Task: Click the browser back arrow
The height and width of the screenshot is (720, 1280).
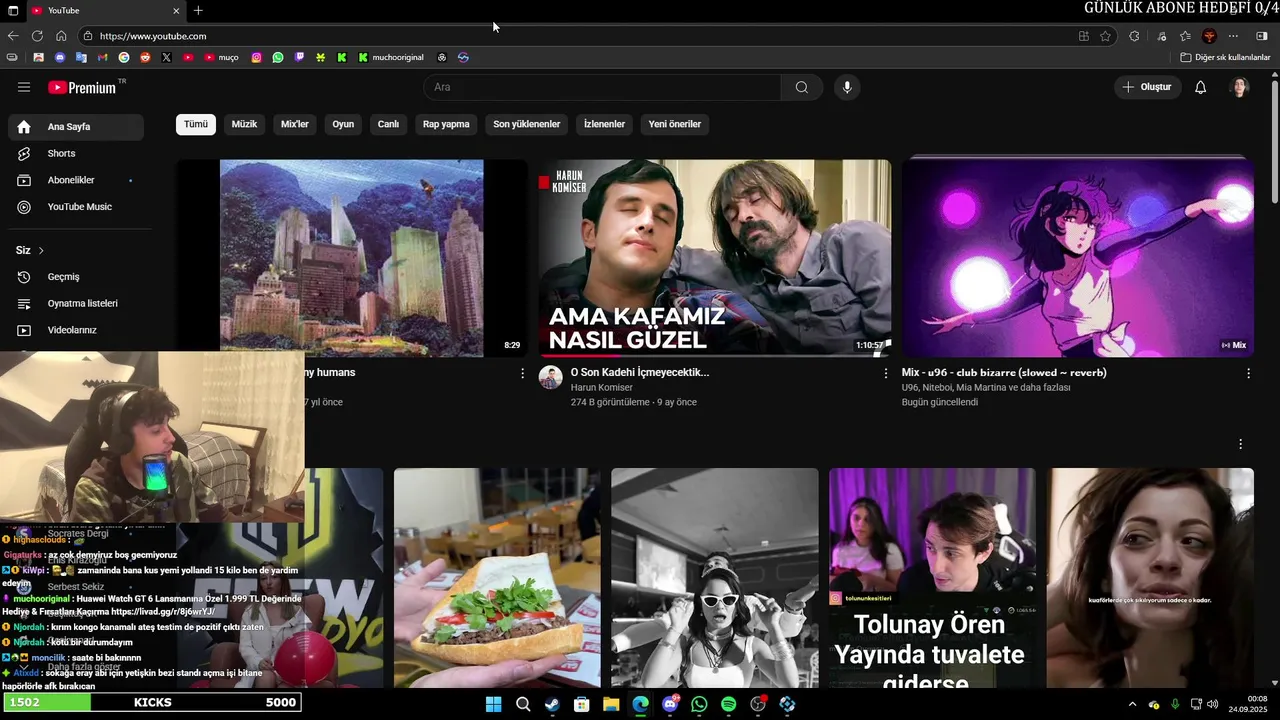Action: (13, 36)
